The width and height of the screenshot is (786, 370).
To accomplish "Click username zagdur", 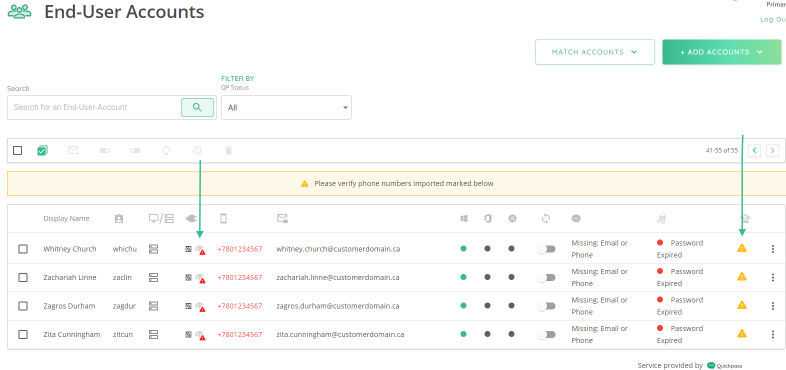I will coord(124,306).
